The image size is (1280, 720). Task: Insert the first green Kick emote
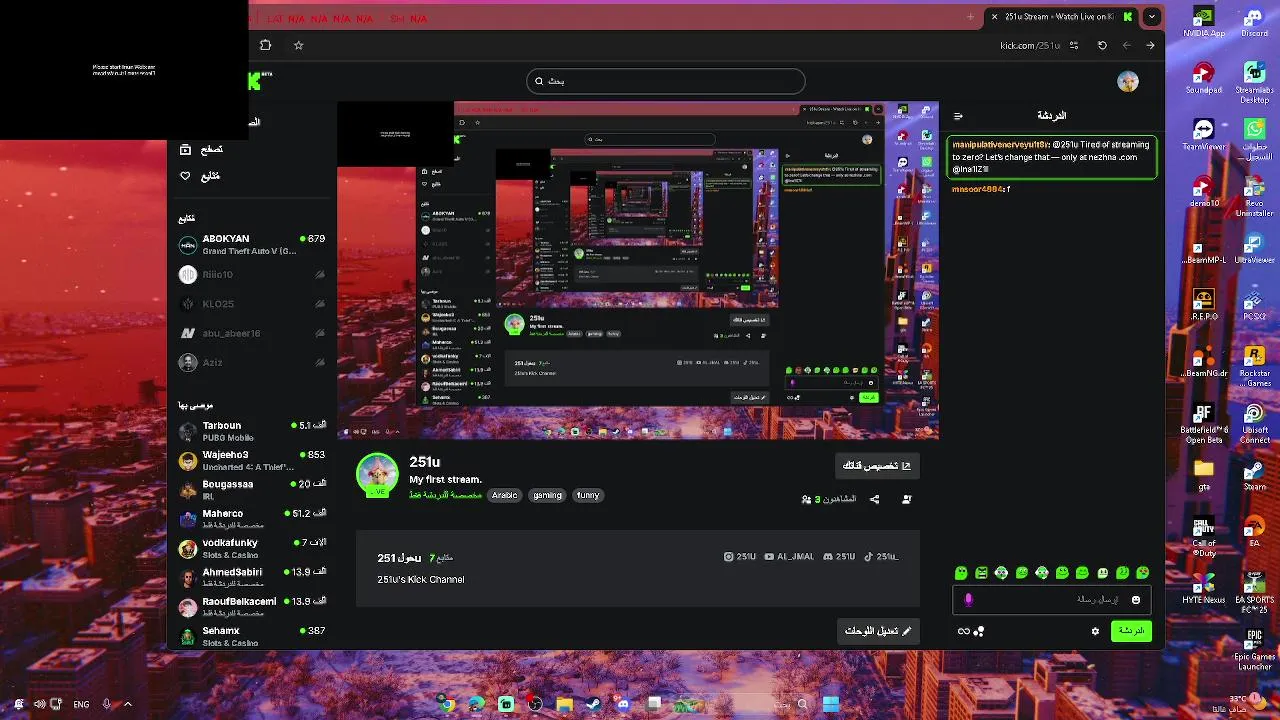tap(961, 573)
